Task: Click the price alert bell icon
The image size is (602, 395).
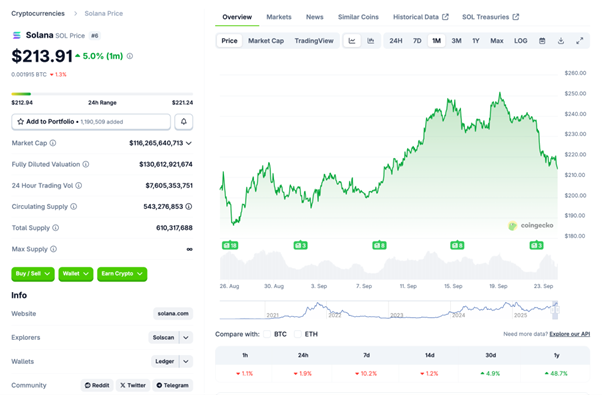Action: click(184, 122)
